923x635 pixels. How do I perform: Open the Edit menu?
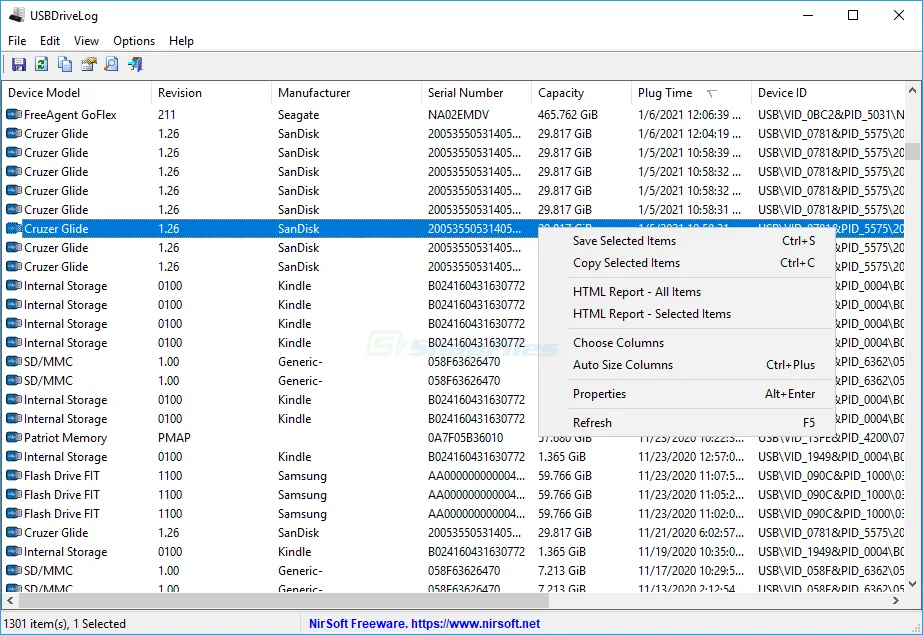coord(49,41)
